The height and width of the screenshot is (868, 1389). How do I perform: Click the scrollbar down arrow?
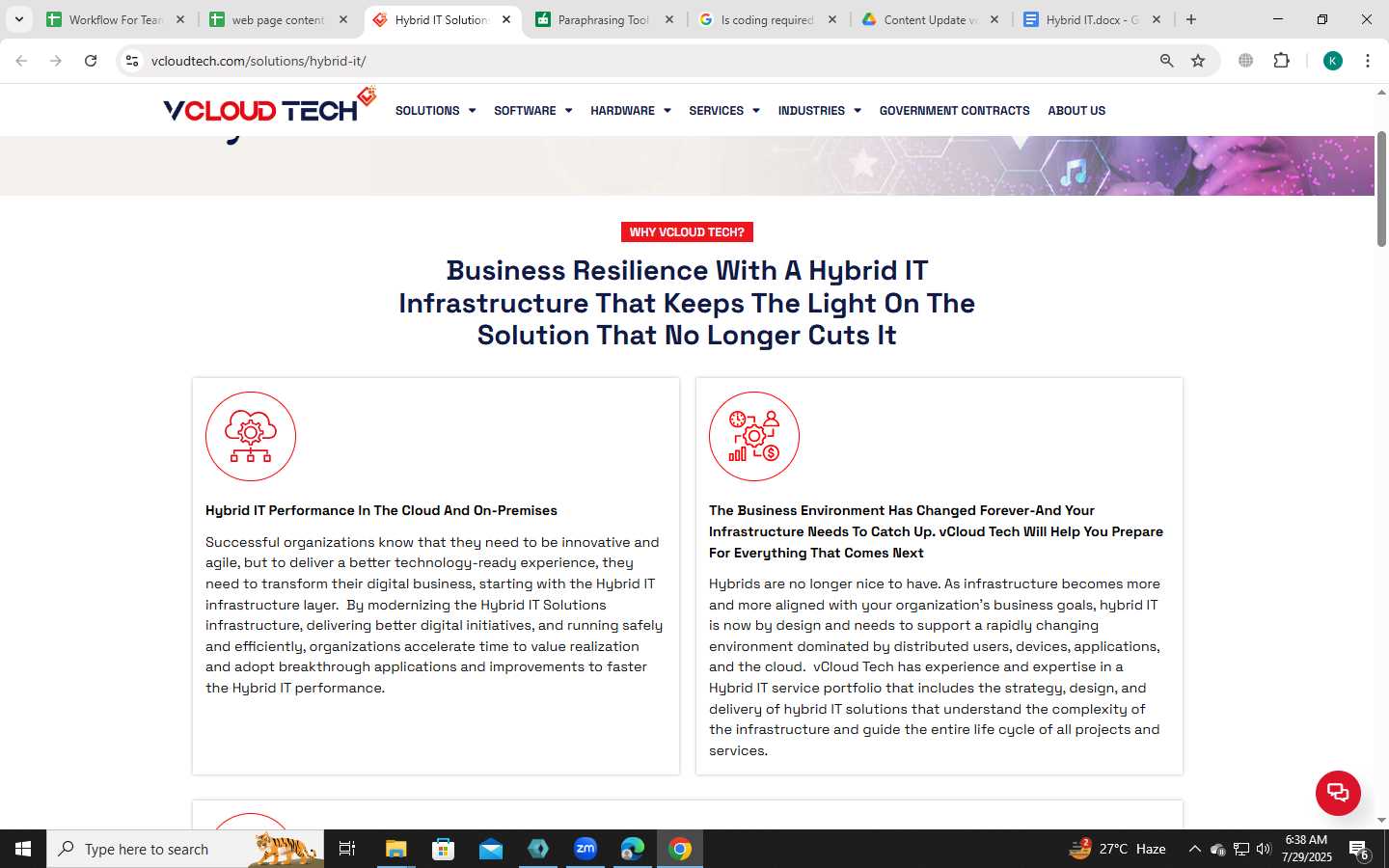point(1381,821)
